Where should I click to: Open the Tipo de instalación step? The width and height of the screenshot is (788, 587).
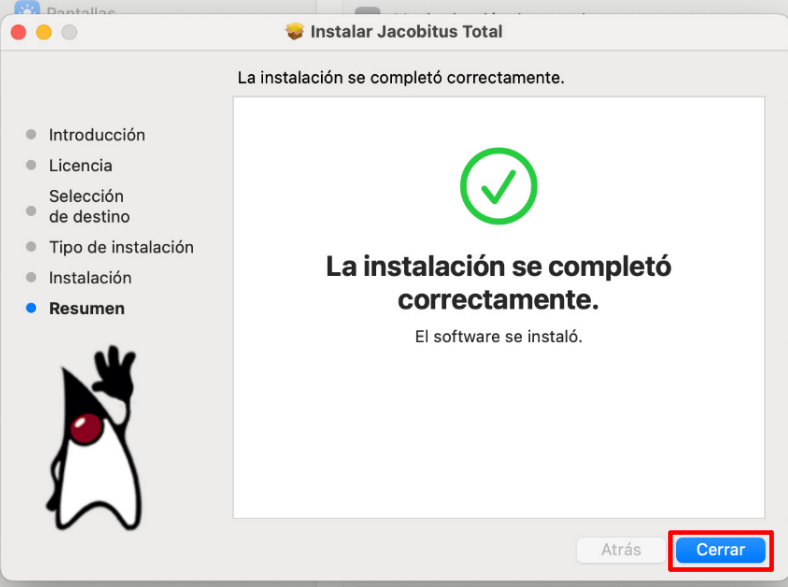(x=121, y=247)
